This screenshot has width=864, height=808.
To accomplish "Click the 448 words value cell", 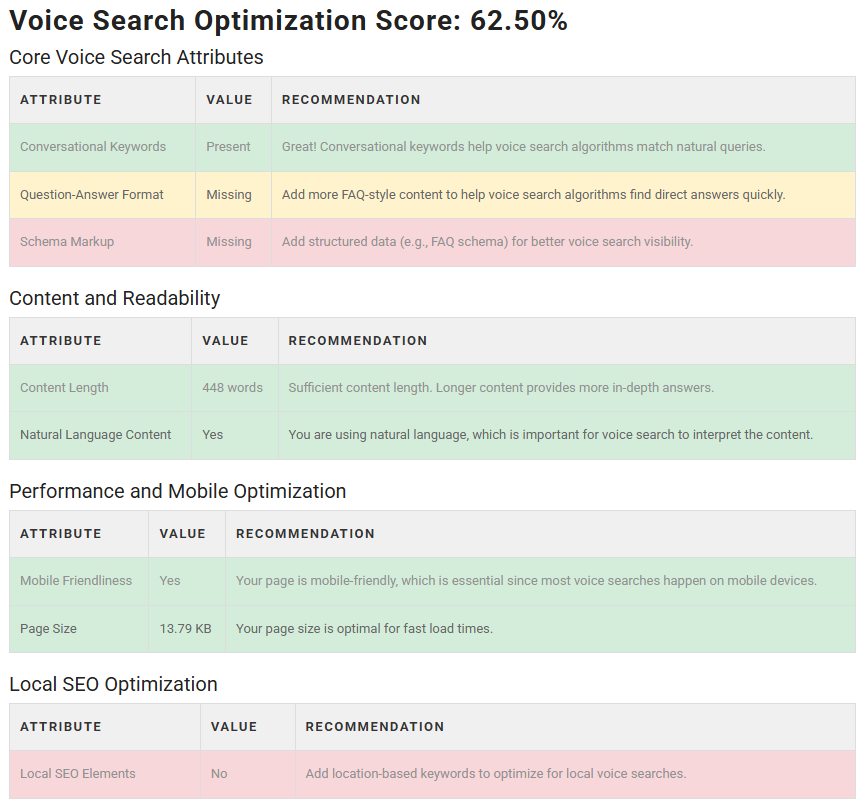I will click(x=232, y=388).
